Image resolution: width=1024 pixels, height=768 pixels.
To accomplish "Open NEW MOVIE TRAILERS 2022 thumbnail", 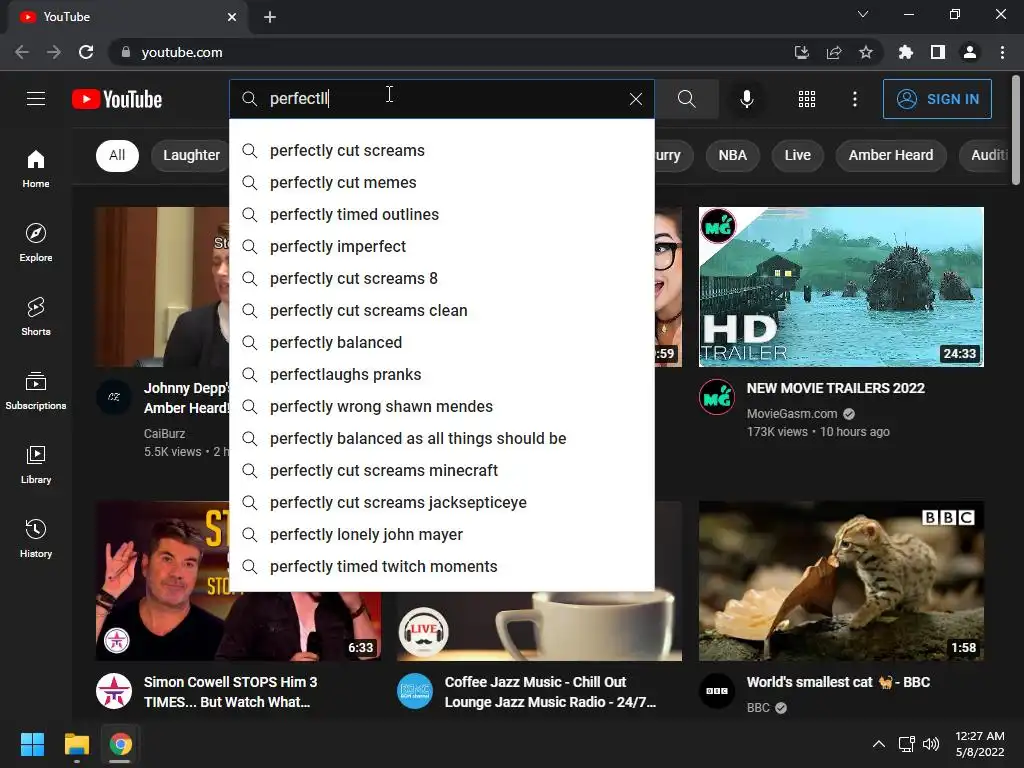I will (x=841, y=287).
